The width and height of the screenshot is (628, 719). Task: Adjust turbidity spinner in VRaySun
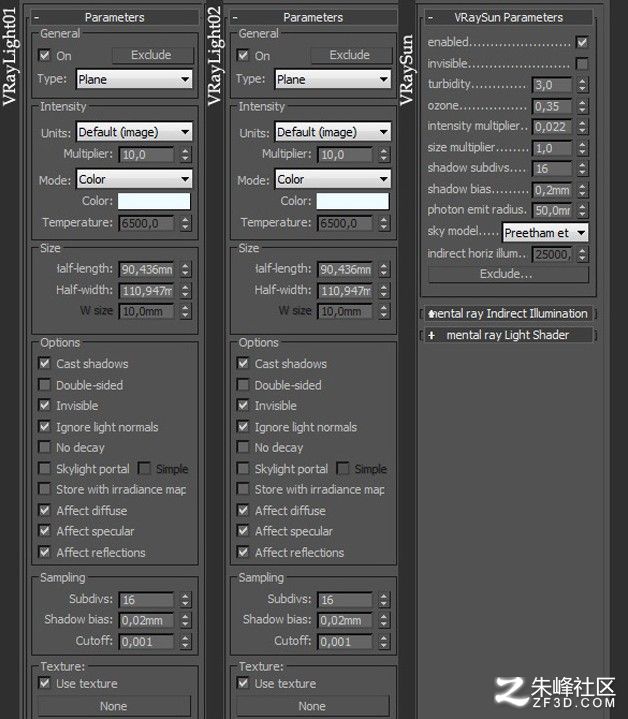(x=582, y=85)
